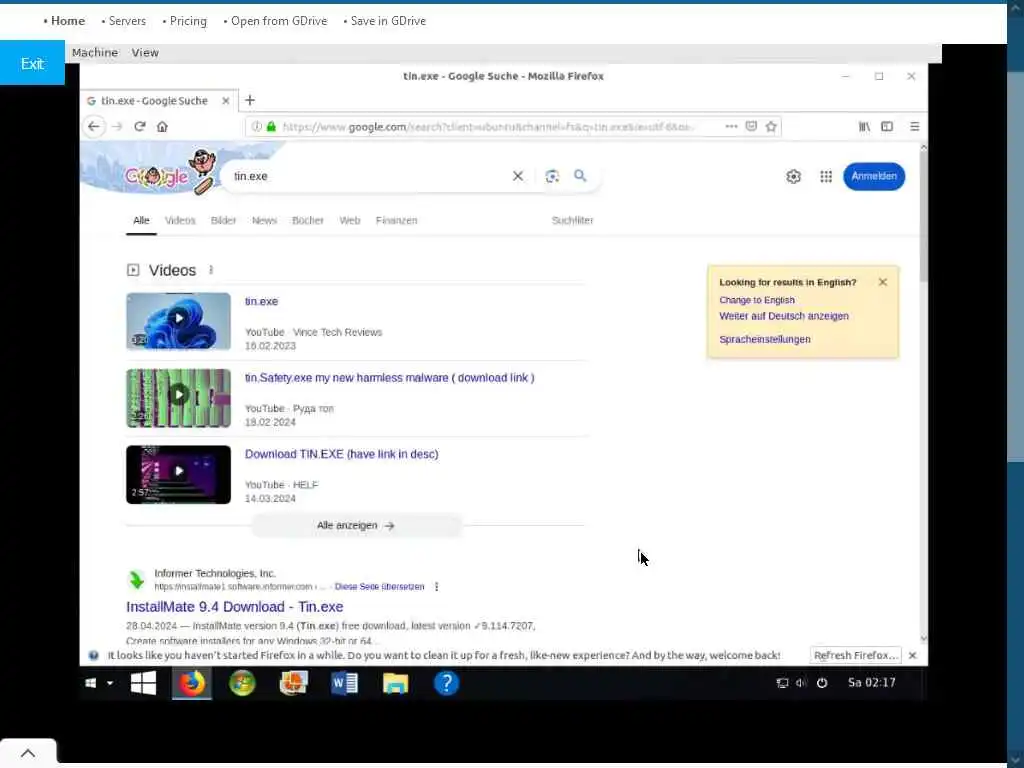This screenshot has width=1024, height=768.
Task: Open file manager folder in taskbar
Action: click(395, 683)
